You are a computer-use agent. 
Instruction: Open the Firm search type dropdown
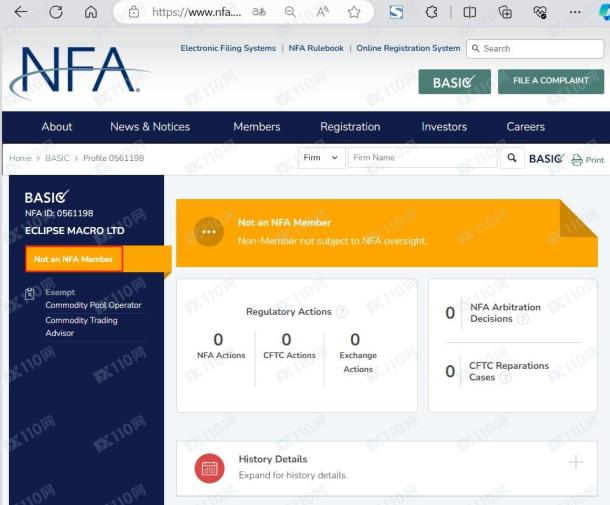click(x=321, y=158)
